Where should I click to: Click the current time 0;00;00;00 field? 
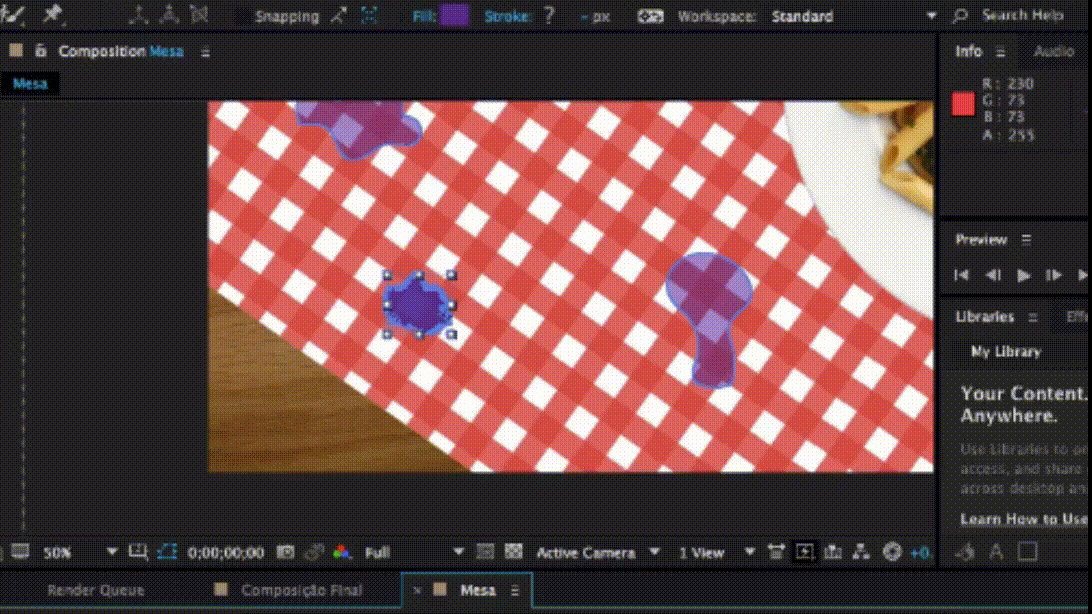point(226,552)
